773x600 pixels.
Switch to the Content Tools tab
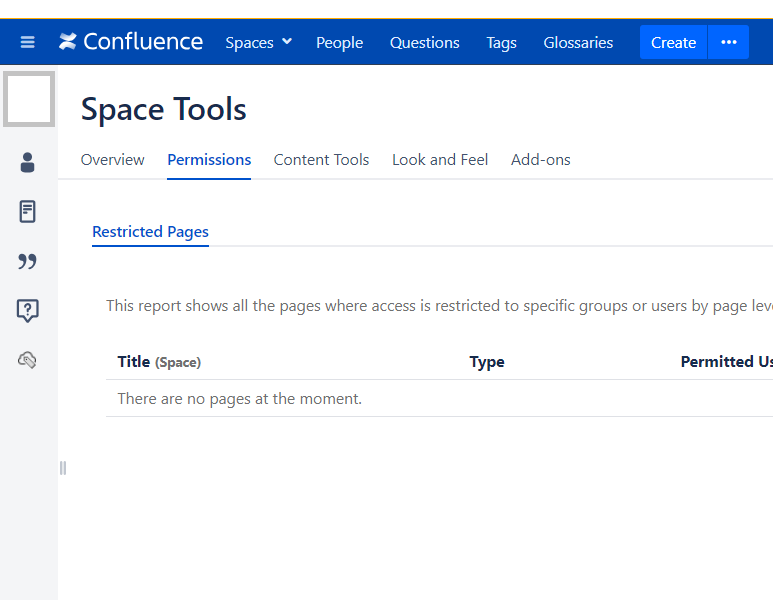pyautogui.click(x=321, y=160)
